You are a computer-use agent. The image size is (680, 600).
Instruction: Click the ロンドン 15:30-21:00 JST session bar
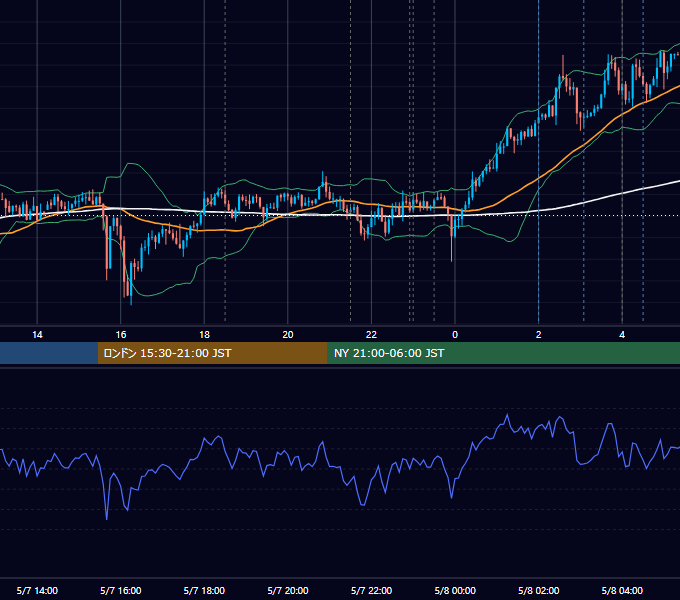212,353
